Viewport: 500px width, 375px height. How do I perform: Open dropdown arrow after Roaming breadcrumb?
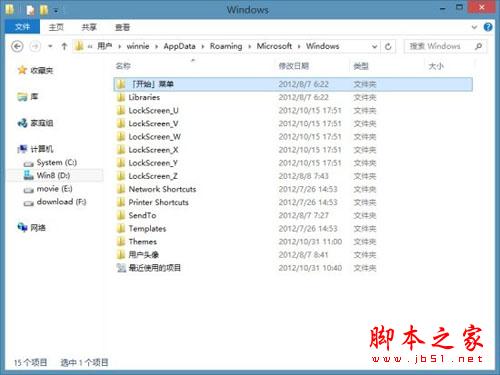[249, 46]
